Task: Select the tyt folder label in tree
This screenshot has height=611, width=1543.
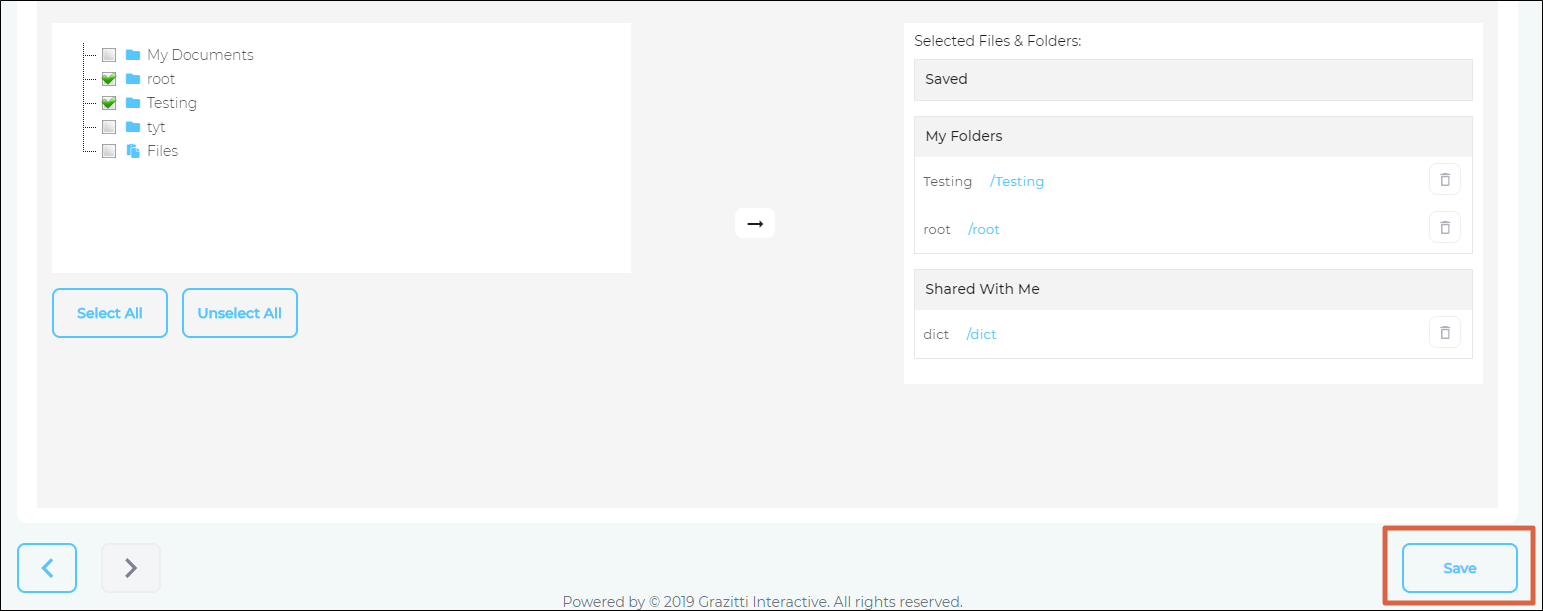Action: [x=156, y=127]
